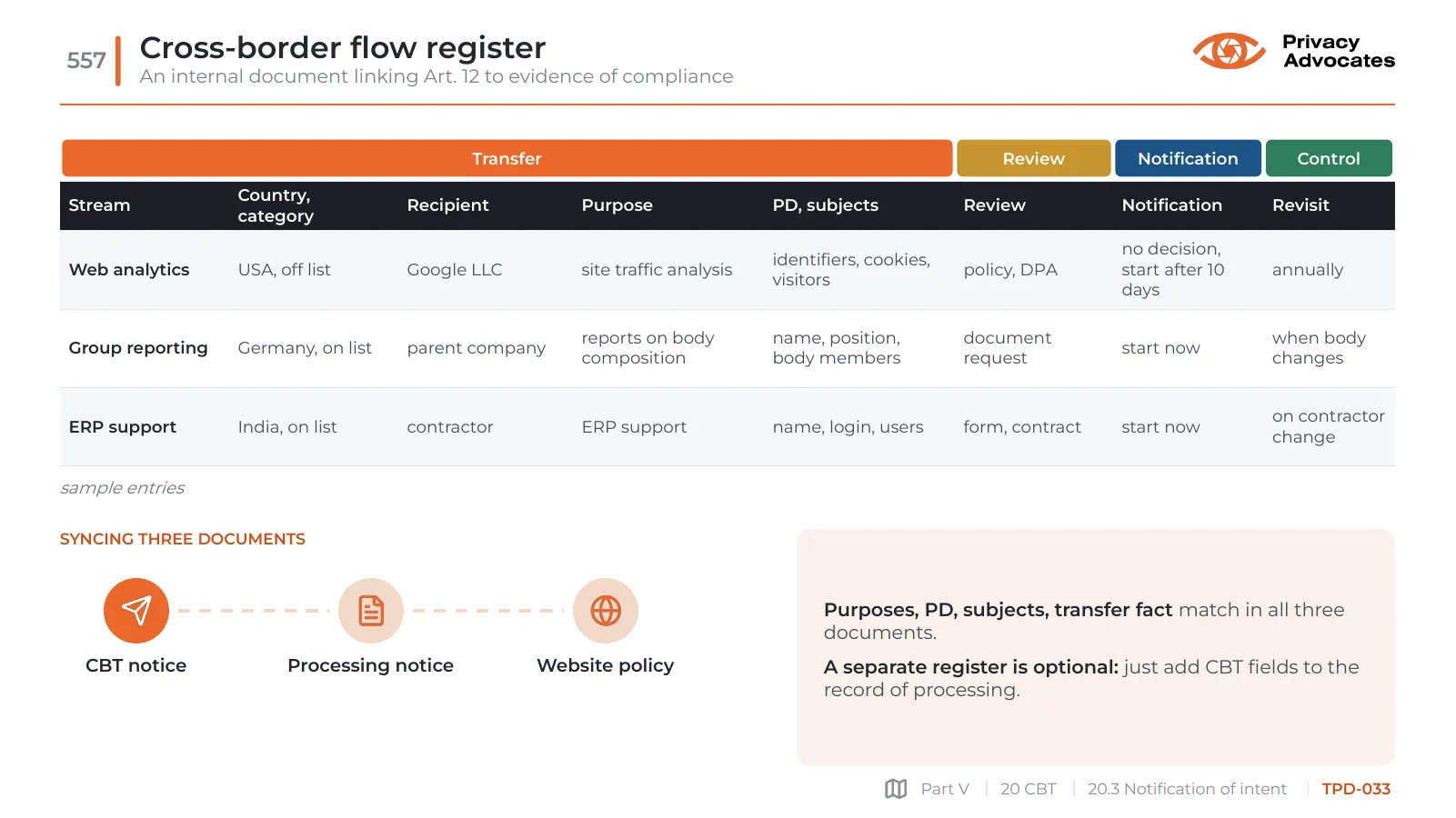Click the Website policy globe icon
The width and height of the screenshot is (1456, 818).
[x=606, y=611]
